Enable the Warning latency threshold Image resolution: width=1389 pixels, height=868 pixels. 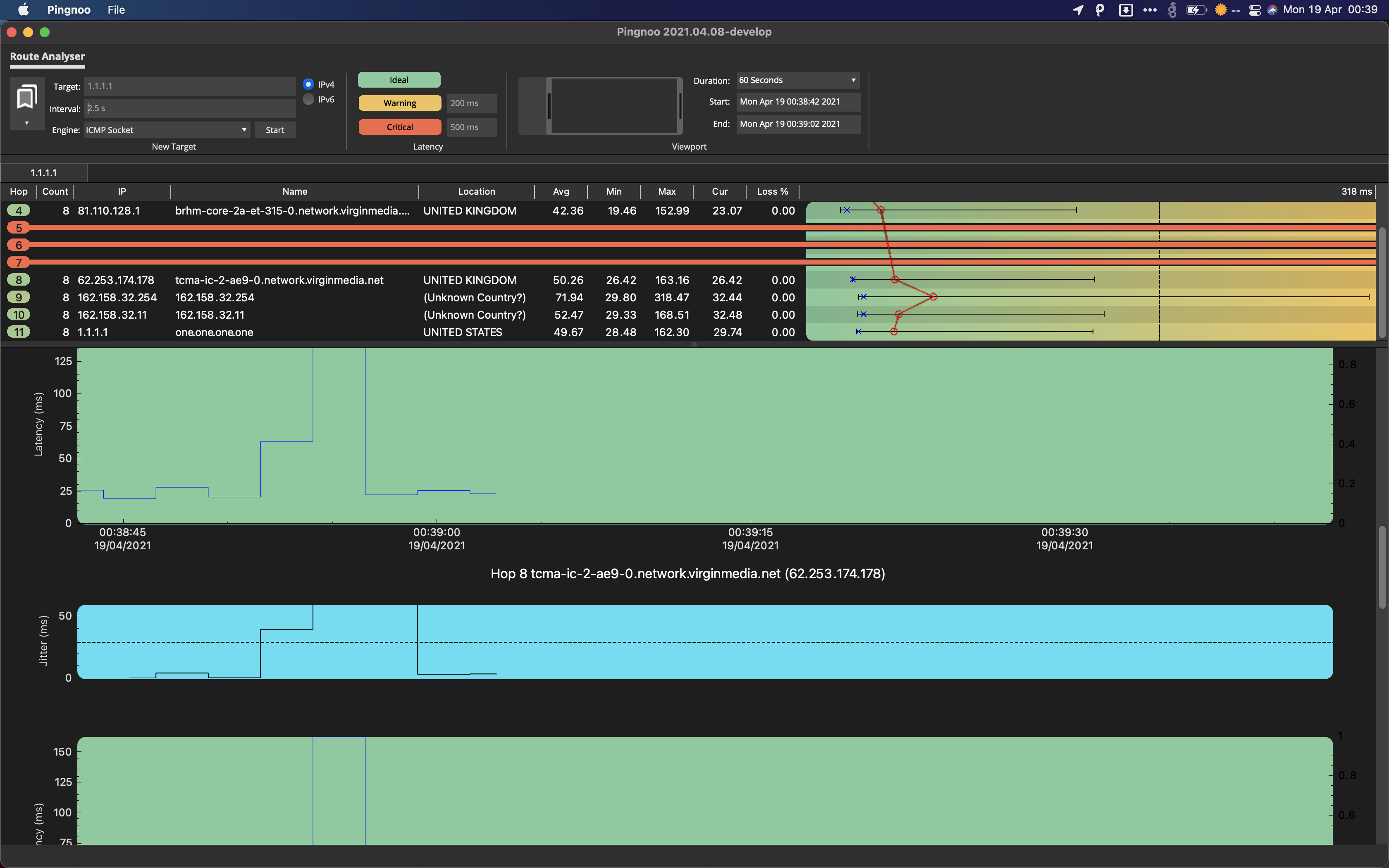tap(399, 103)
